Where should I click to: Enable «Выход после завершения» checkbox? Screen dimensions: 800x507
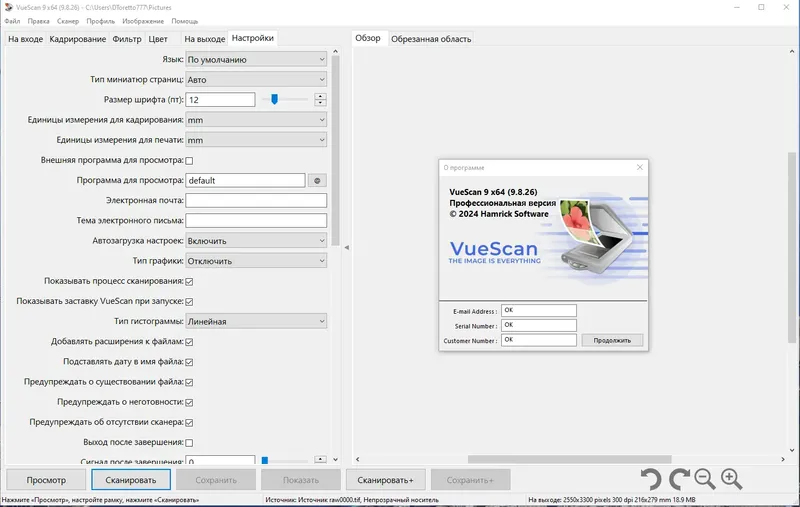click(189, 443)
